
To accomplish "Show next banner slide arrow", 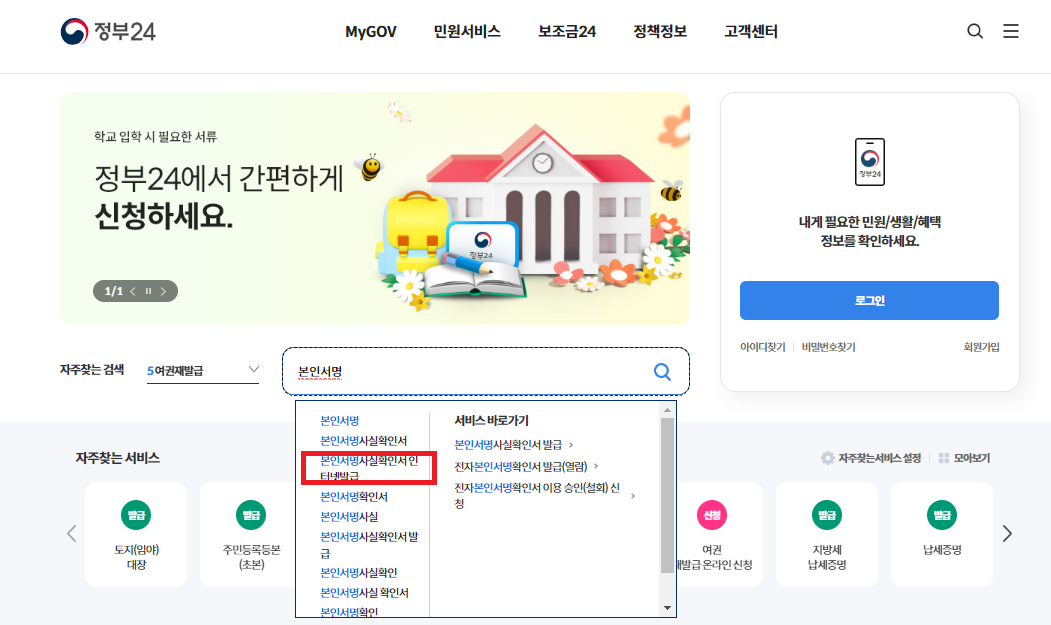I will (x=163, y=291).
